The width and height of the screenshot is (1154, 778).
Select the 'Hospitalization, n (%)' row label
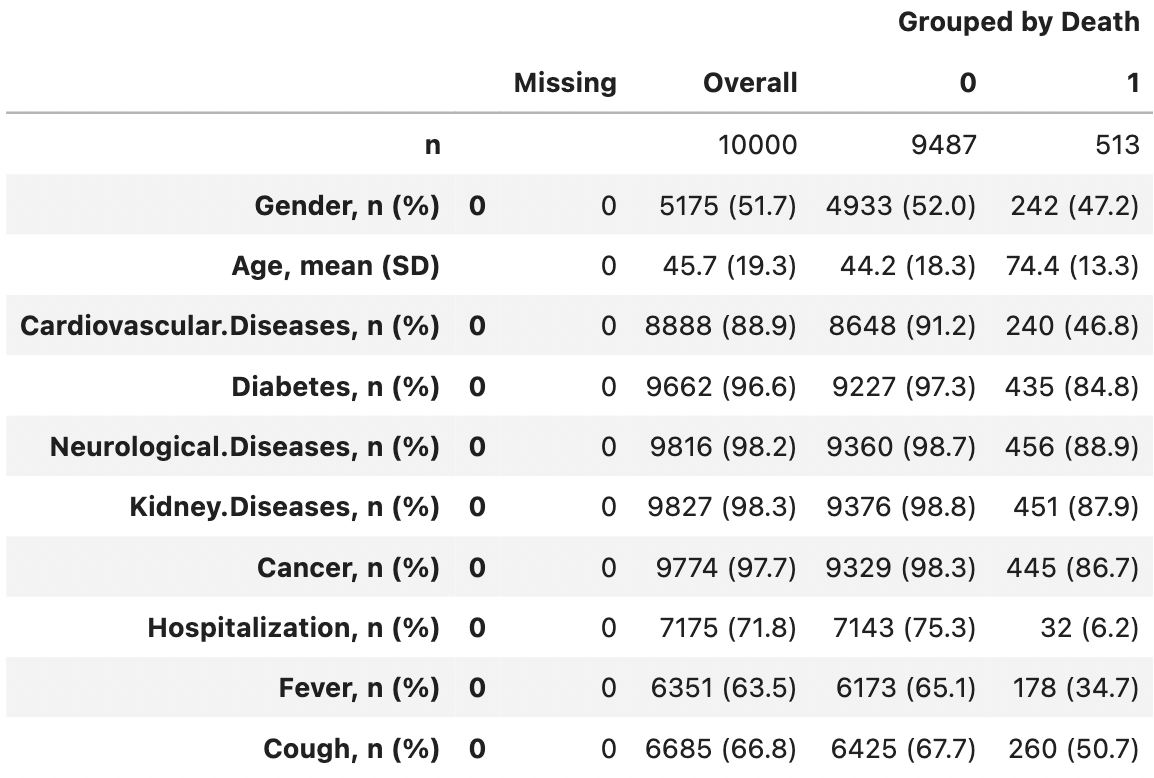293,628
